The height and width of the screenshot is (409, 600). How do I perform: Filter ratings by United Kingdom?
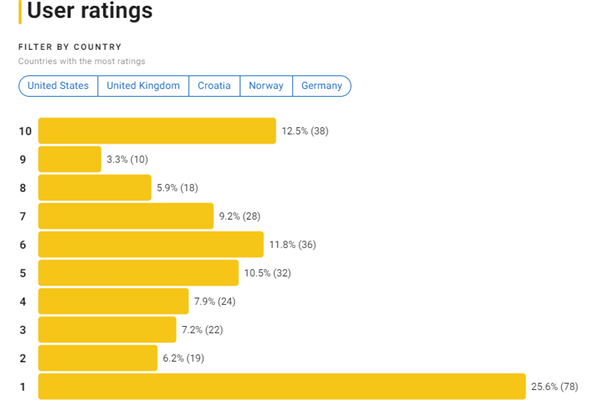click(143, 86)
